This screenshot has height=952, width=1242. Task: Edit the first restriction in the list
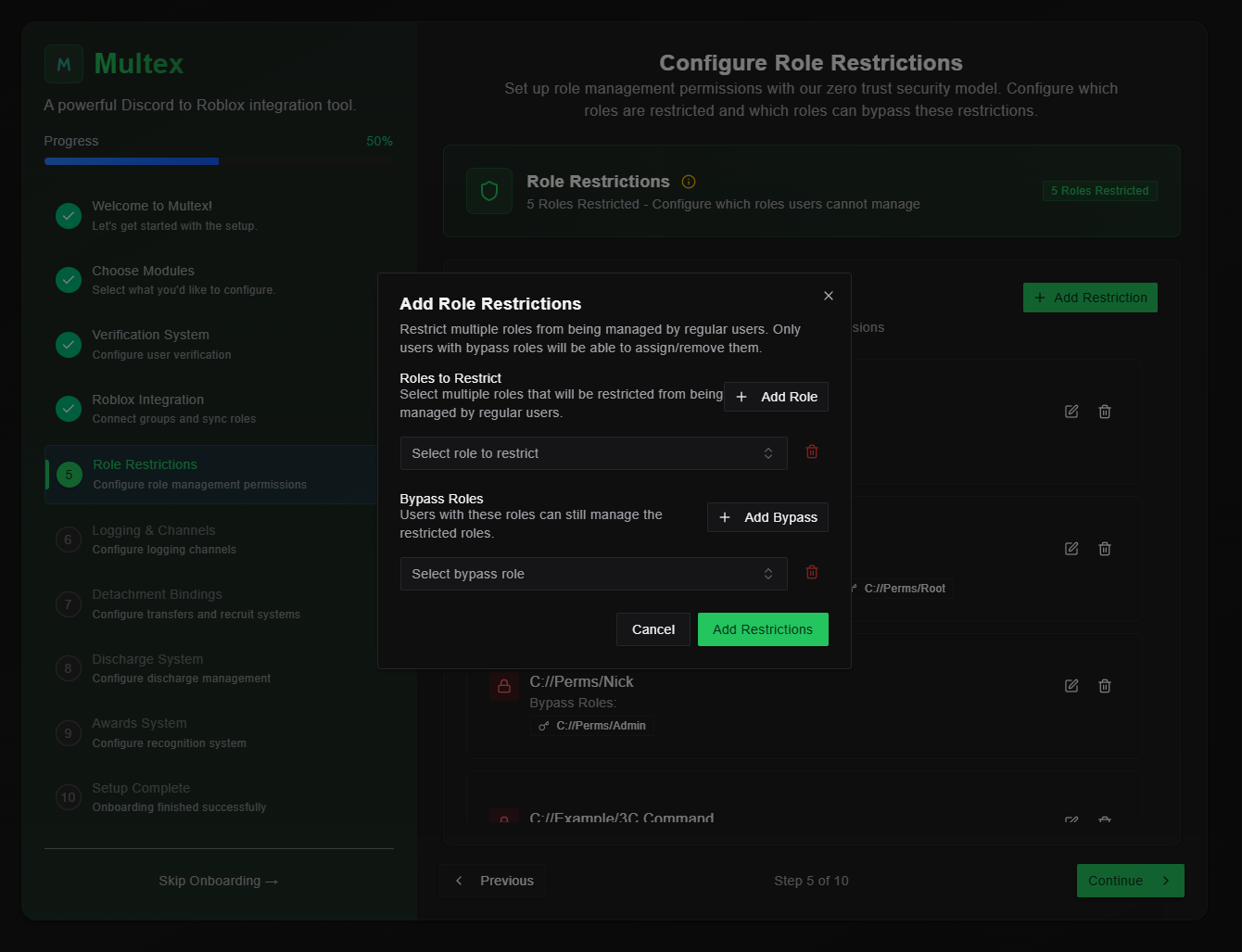[1071, 412]
